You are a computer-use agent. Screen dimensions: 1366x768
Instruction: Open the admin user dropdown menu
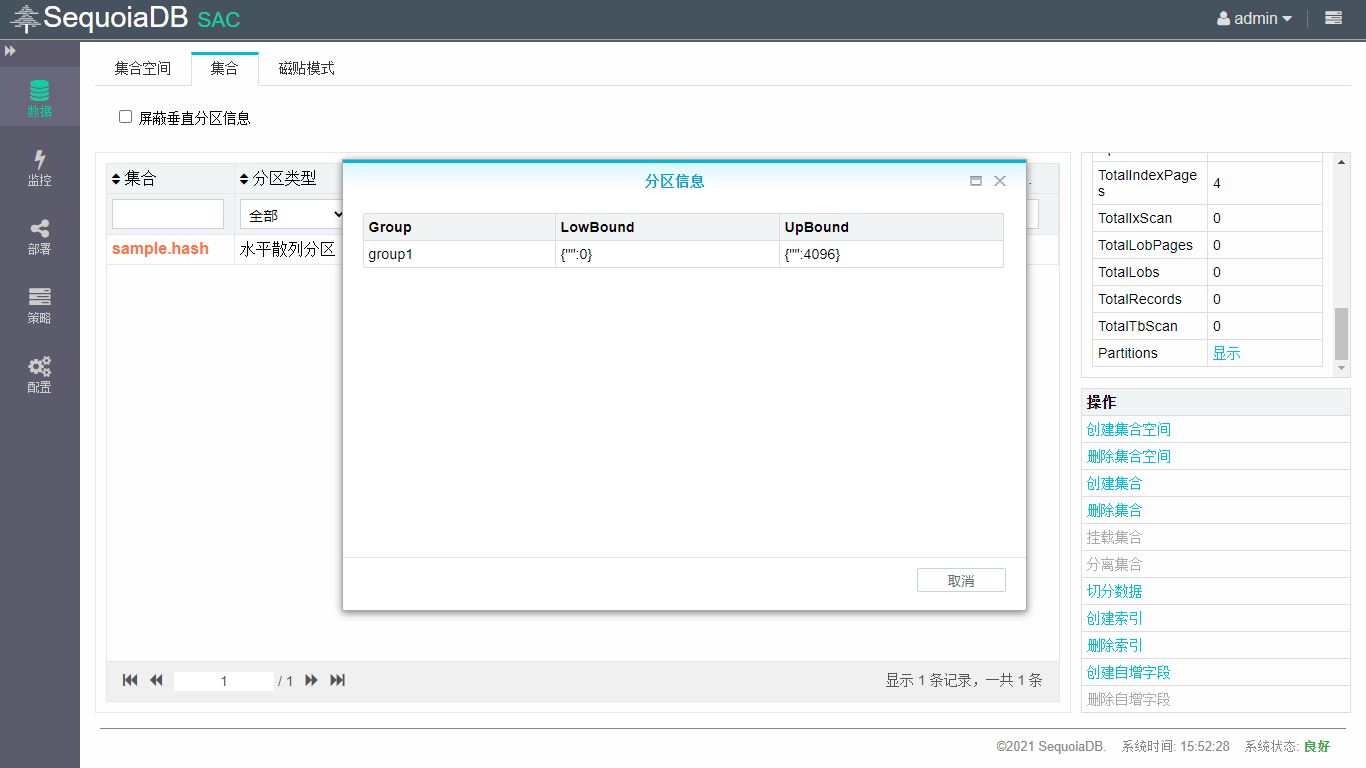1254,18
